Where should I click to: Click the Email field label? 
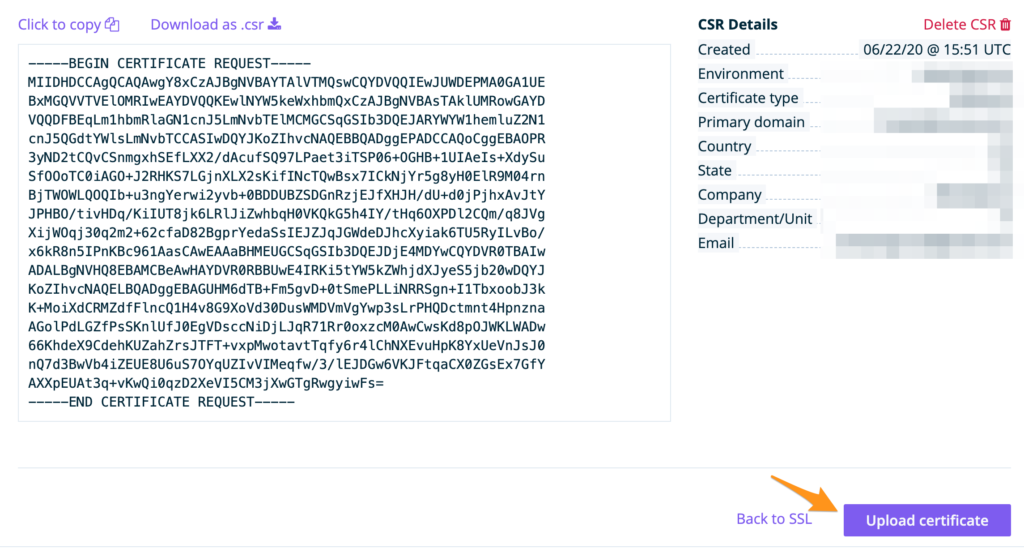[x=716, y=243]
